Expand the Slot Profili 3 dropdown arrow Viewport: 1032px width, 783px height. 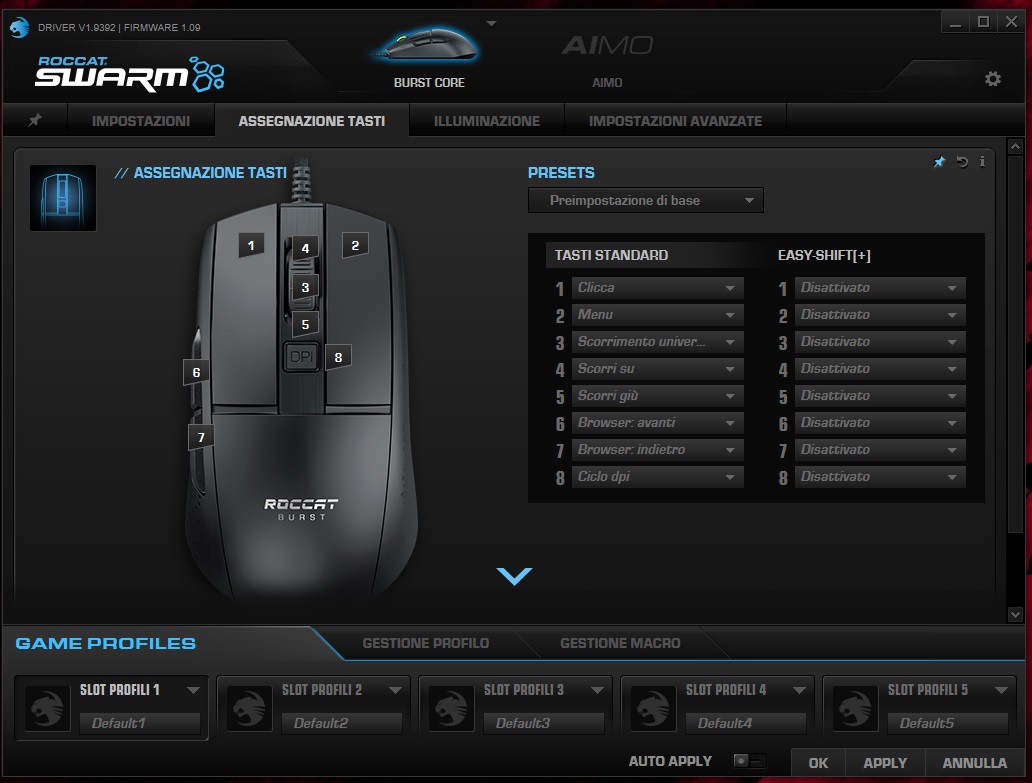click(x=597, y=690)
